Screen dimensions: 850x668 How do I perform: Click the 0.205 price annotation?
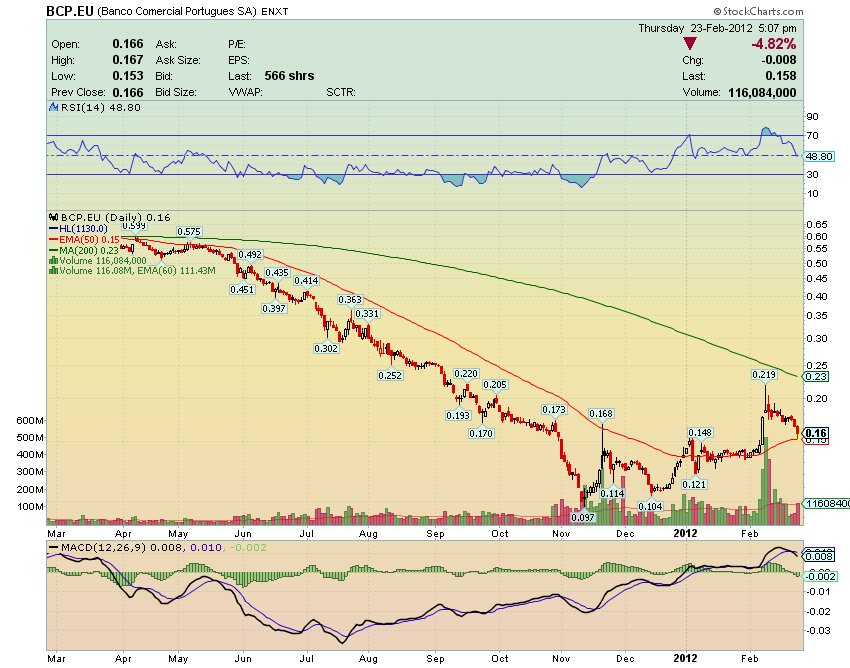(495, 384)
